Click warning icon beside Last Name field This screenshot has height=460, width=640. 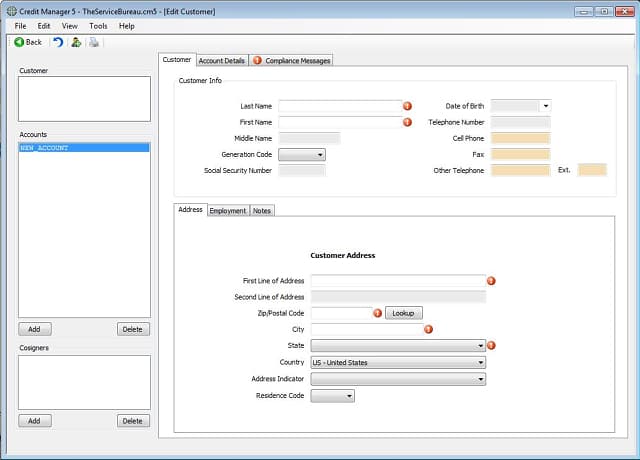coord(407,106)
